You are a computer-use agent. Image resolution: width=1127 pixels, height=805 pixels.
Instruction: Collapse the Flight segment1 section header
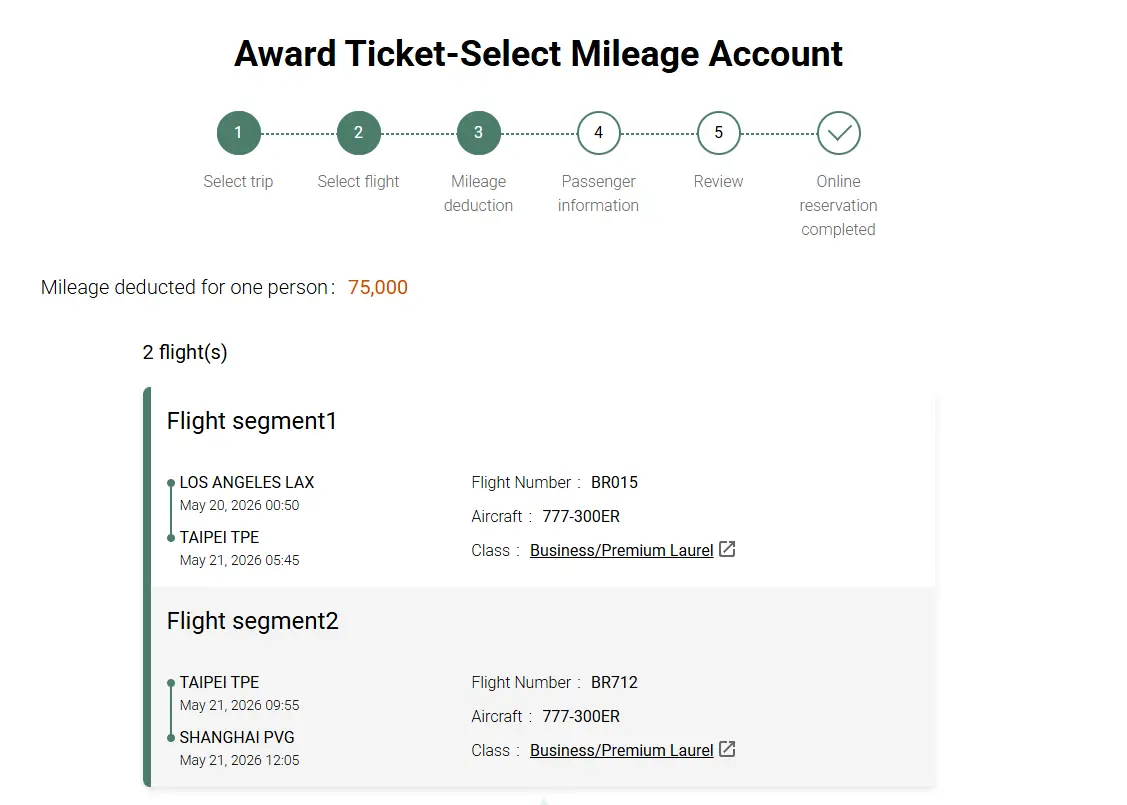pyautogui.click(x=251, y=421)
